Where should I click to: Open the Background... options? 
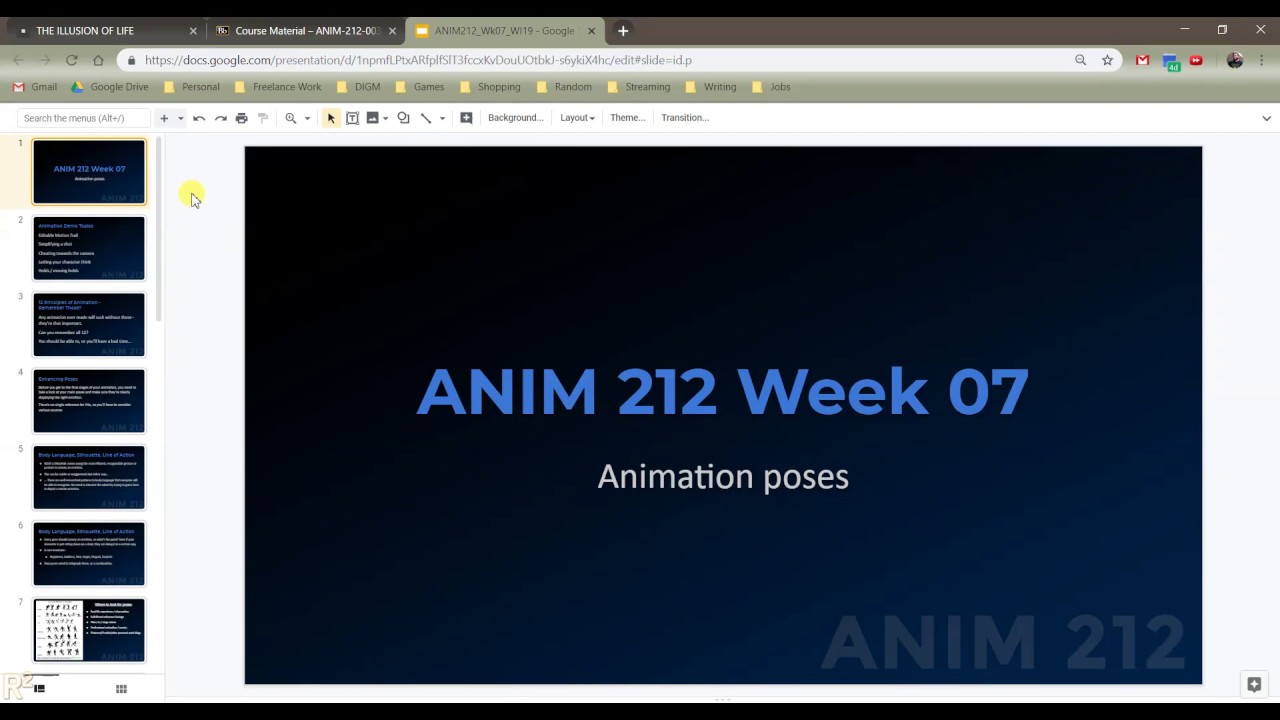(x=516, y=118)
